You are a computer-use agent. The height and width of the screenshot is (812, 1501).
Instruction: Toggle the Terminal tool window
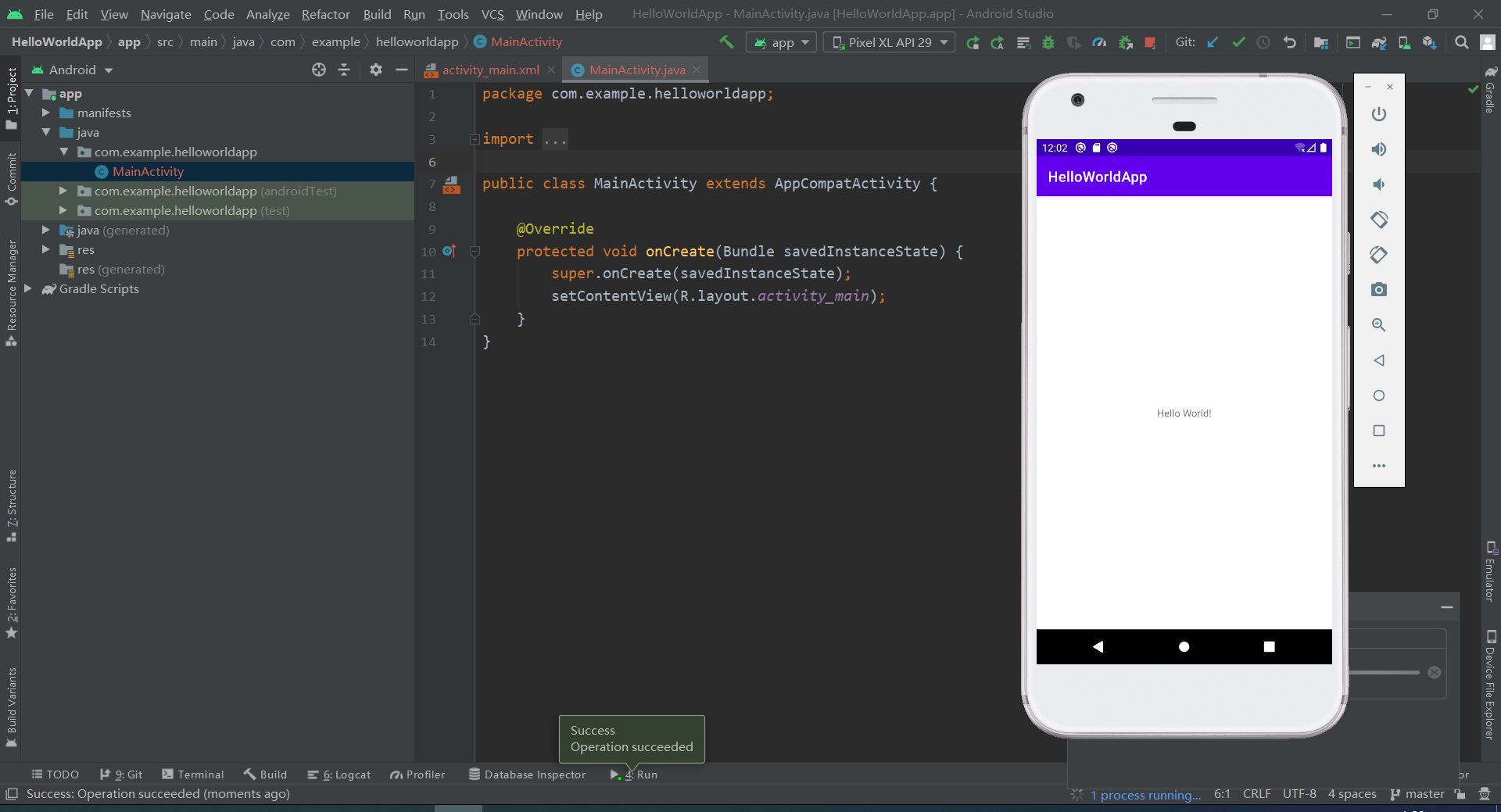point(193,774)
